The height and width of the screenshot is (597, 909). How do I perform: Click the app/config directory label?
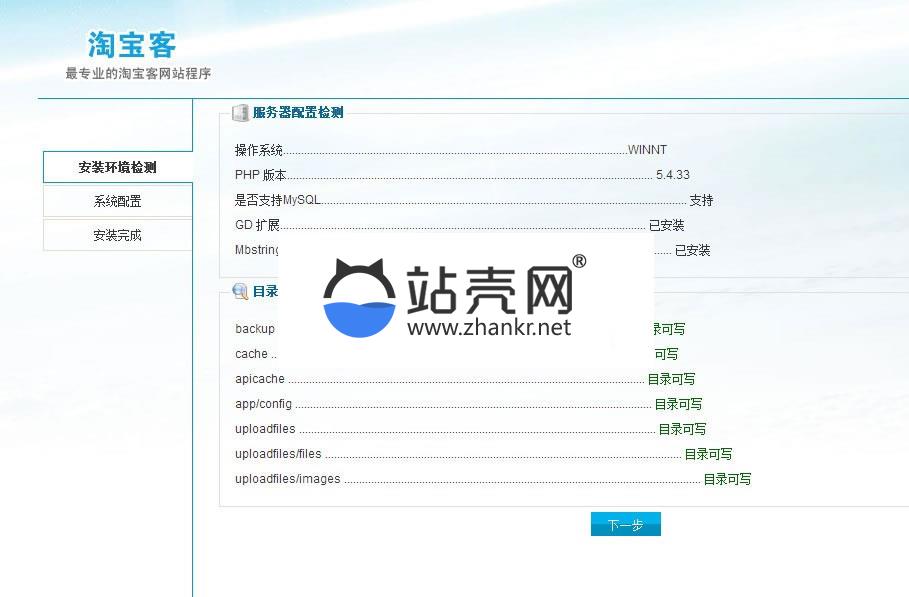263,404
